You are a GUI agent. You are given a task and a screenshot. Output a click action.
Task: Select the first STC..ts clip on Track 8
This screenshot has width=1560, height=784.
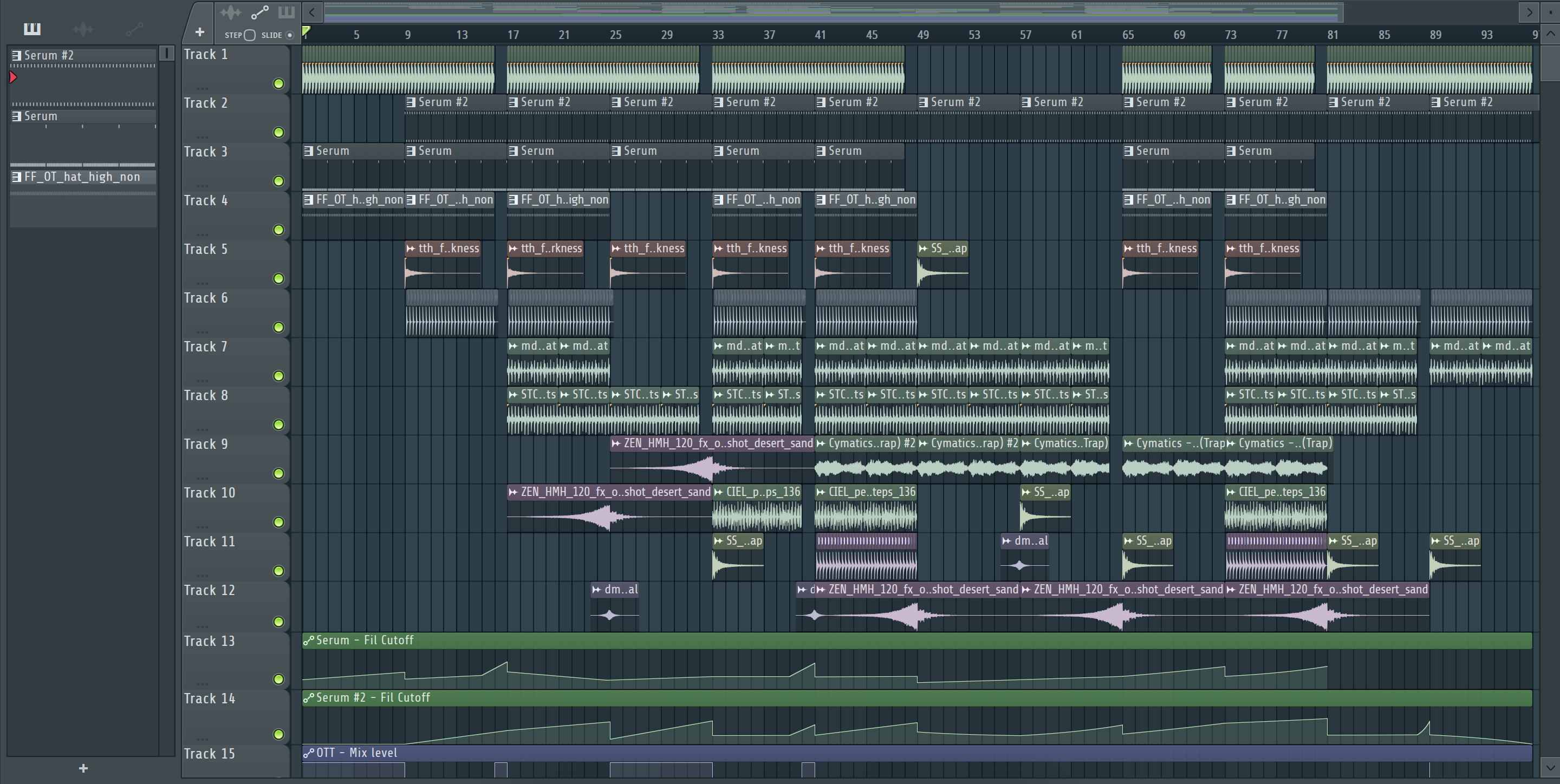532,410
